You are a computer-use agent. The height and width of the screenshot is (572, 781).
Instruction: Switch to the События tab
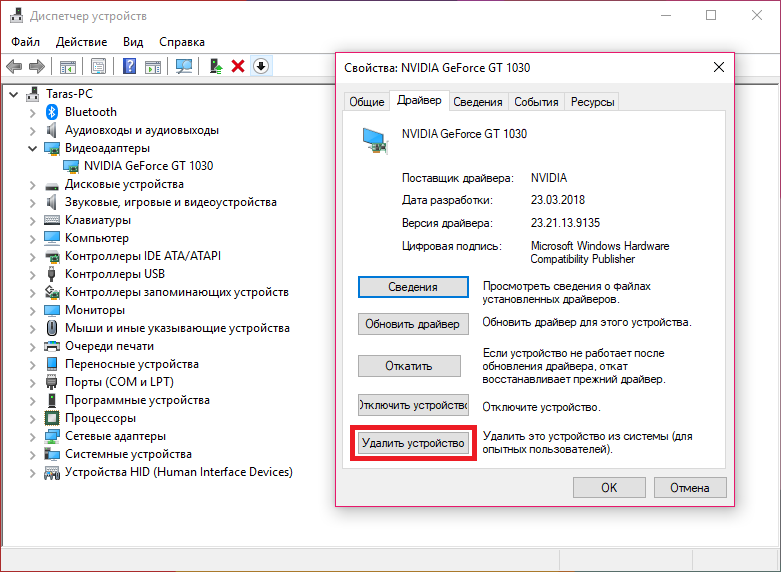click(x=536, y=102)
